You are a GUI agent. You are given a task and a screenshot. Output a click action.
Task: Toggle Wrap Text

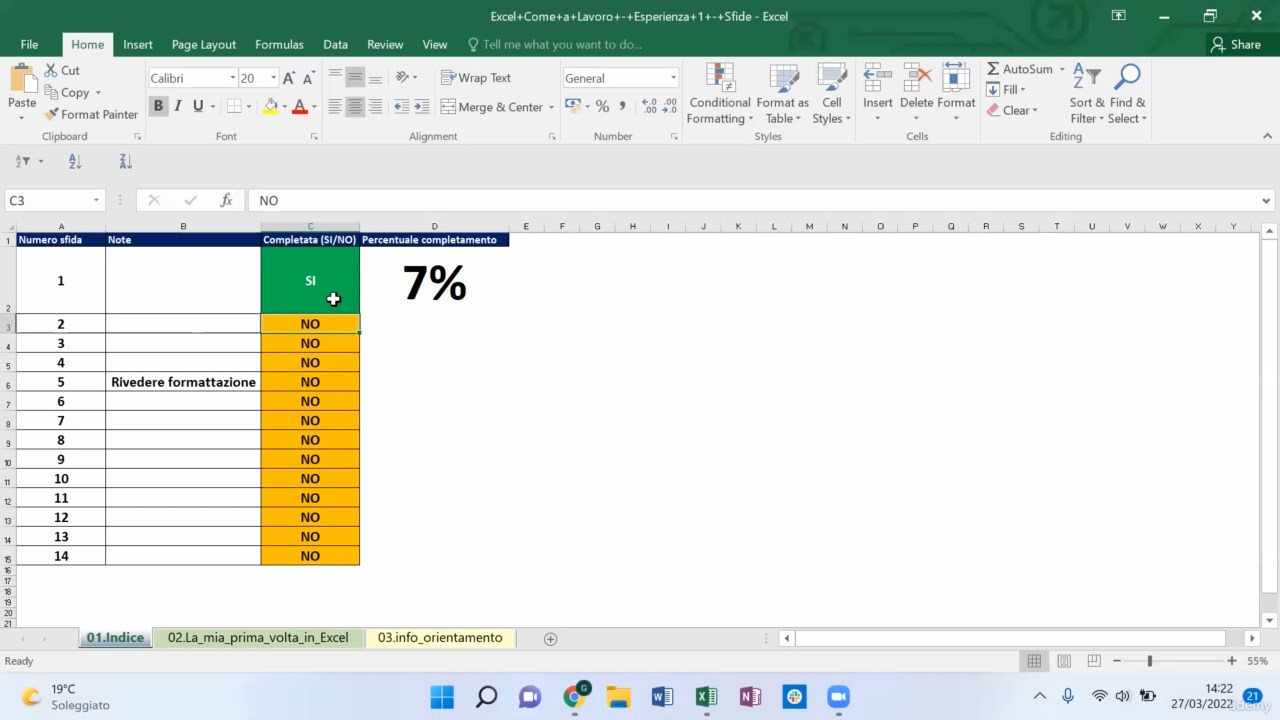click(476, 78)
